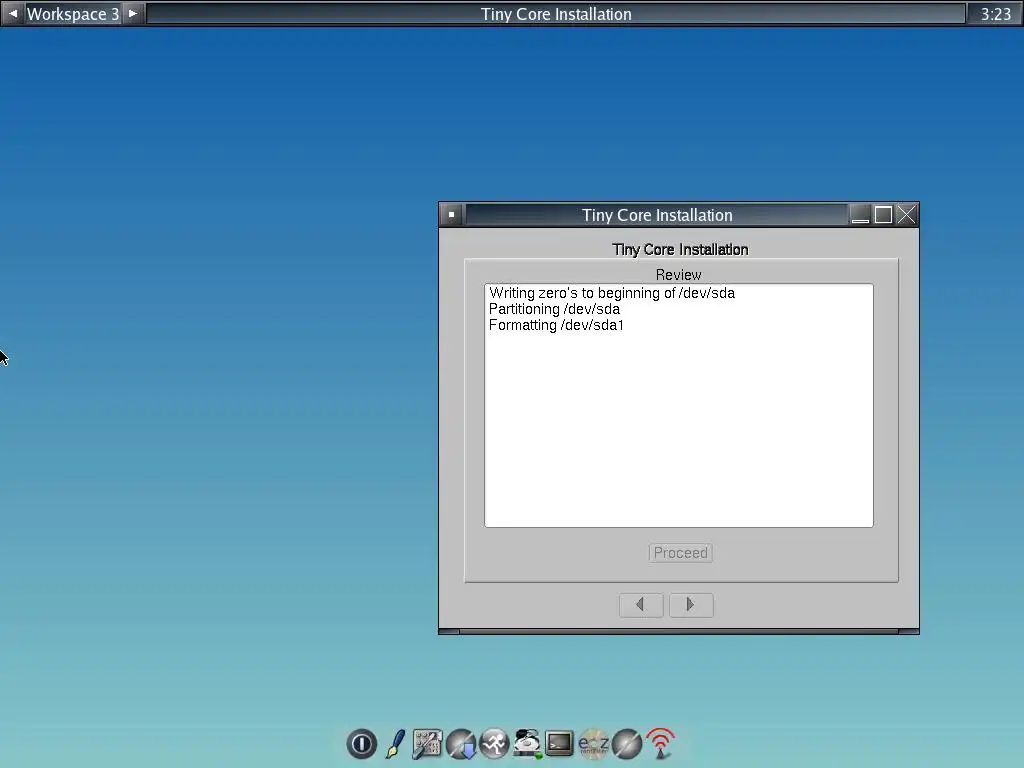Click the 'Formatting /dev/sda1' line

click(556, 325)
